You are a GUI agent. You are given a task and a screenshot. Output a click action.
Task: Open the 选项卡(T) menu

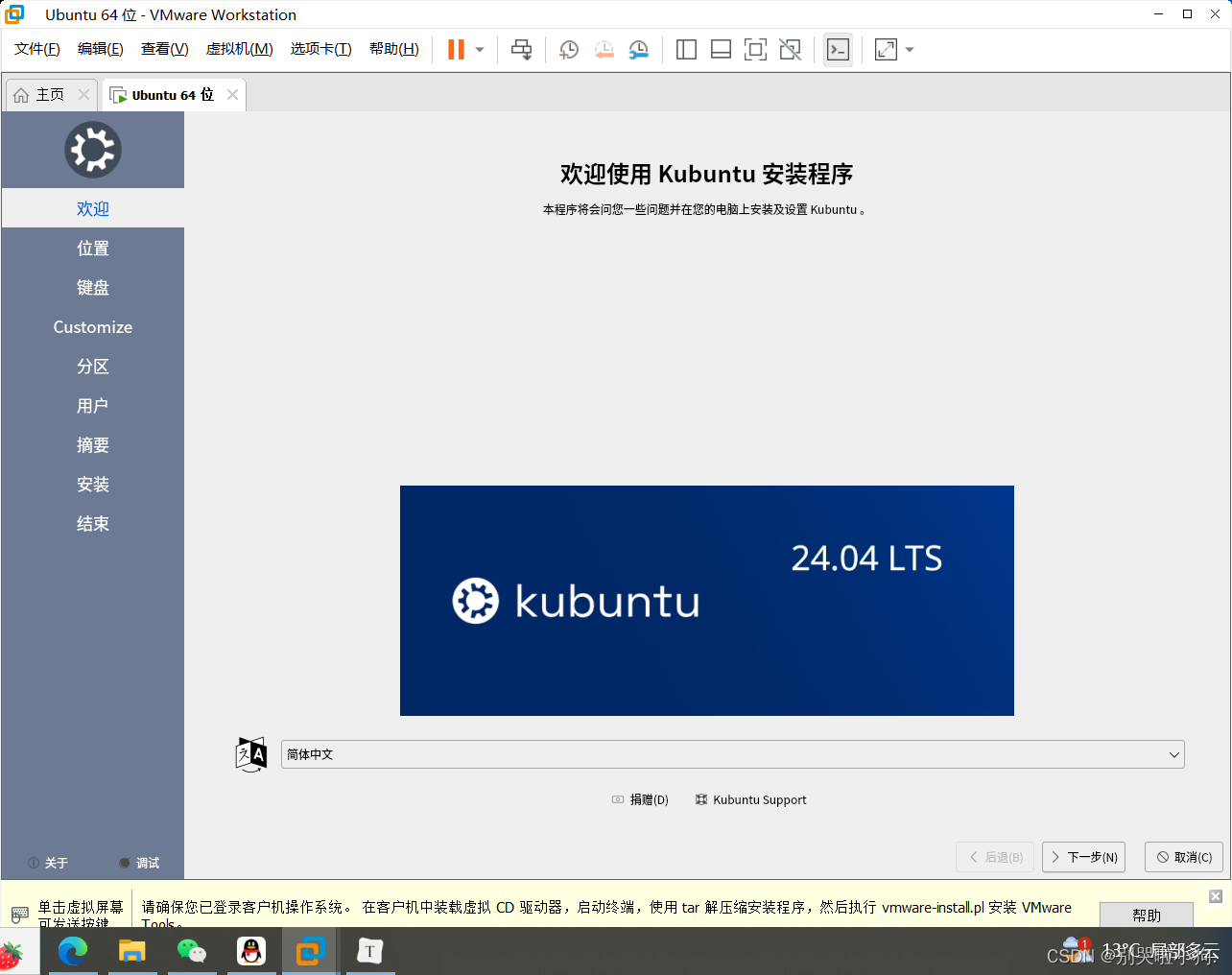tap(321, 49)
